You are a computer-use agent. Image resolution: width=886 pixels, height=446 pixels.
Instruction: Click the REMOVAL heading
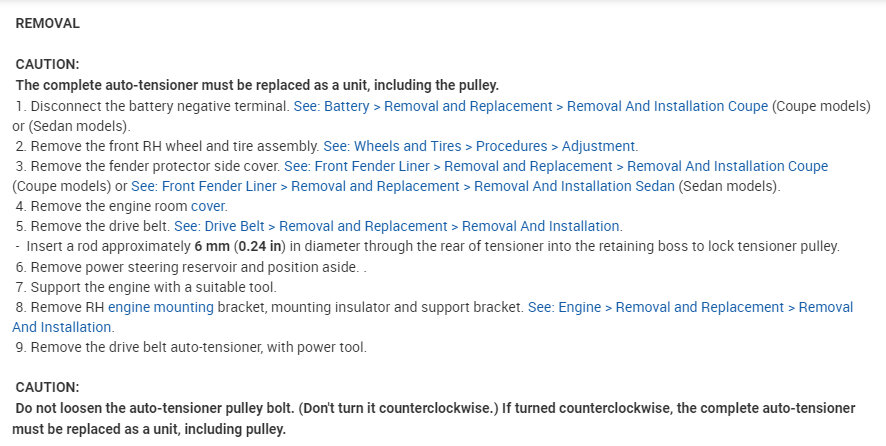click(48, 23)
